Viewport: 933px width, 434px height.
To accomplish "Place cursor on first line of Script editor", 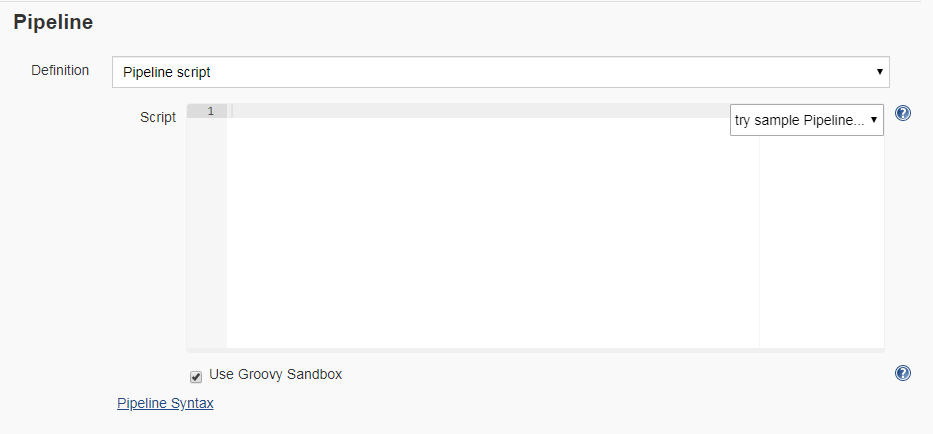I will tap(480, 111).
